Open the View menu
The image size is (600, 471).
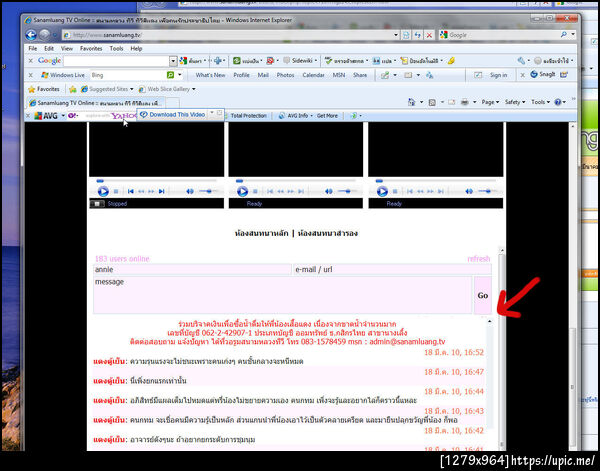pos(67,49)
